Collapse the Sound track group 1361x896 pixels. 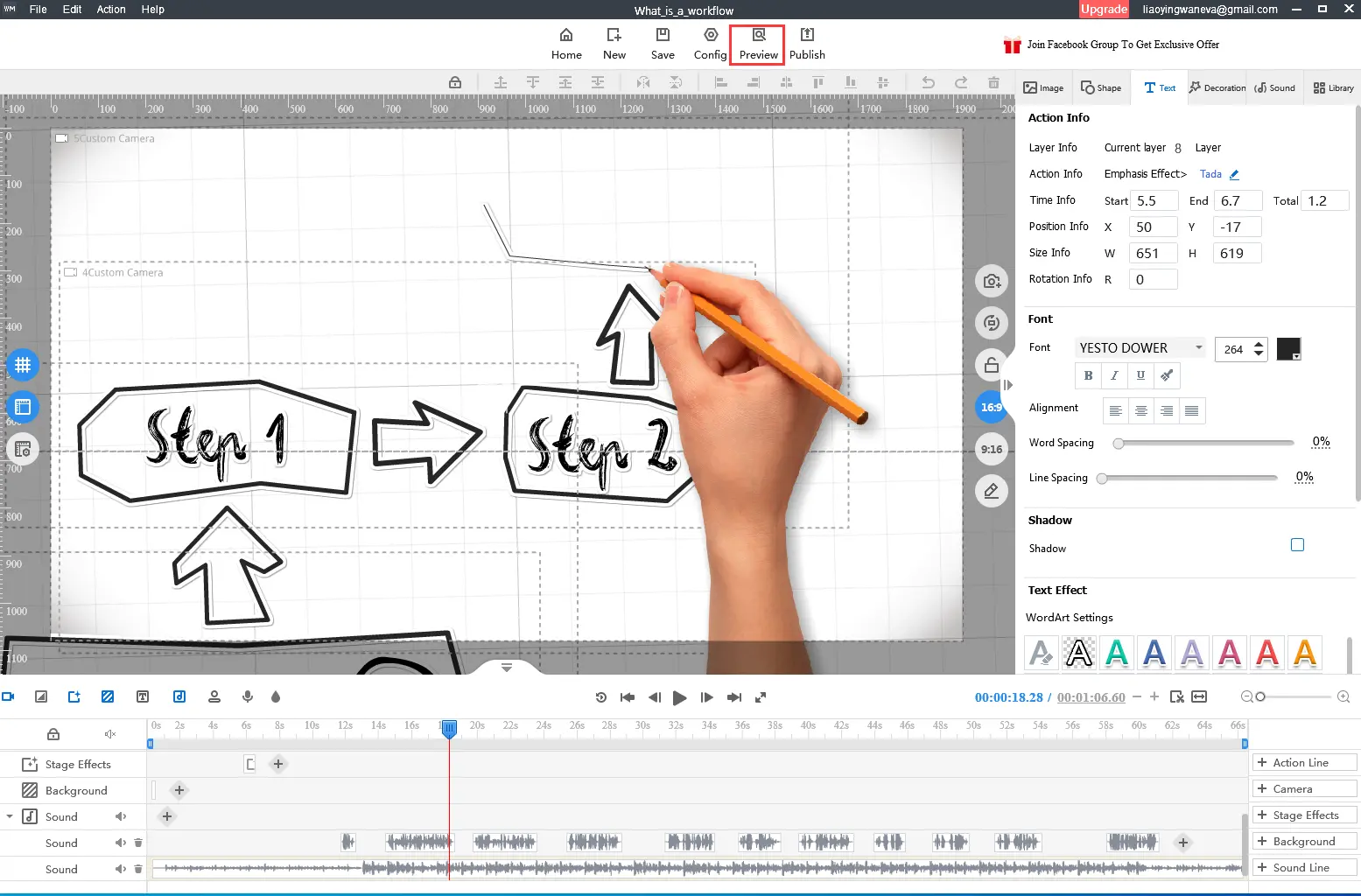(x=10, y=816)
